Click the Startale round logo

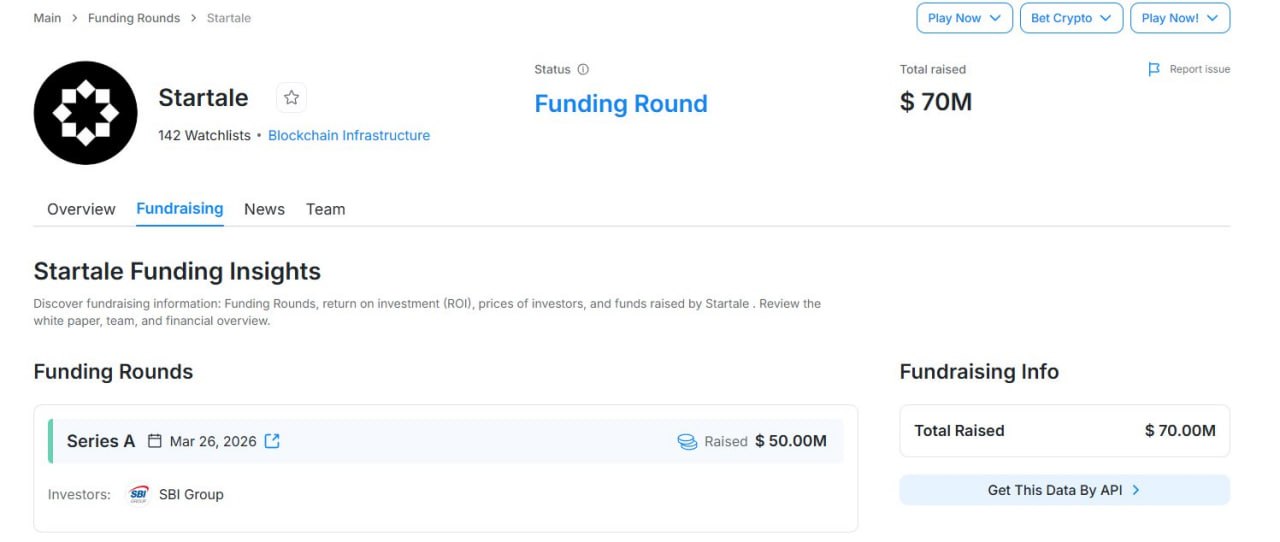[85, 113]
